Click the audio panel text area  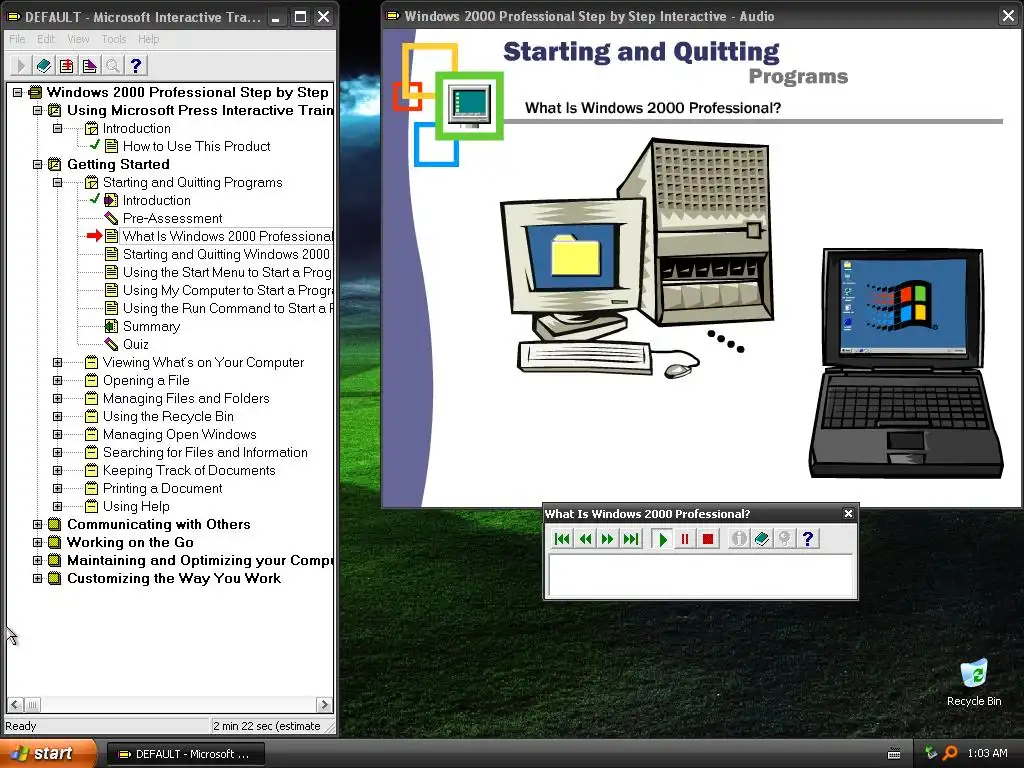[x=701, y=576]
